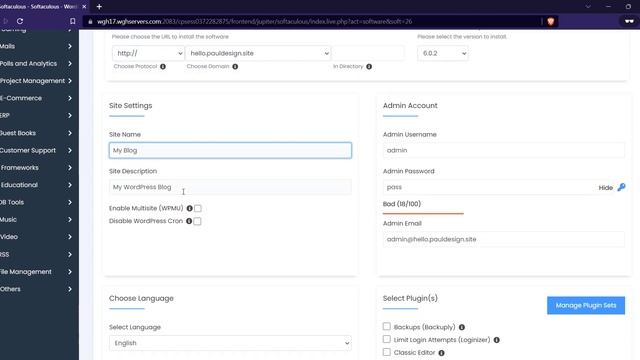The height and width of the screenshot is (360, 640).
Task: Click the browser address bar URL
Action: tap(254, 22)
